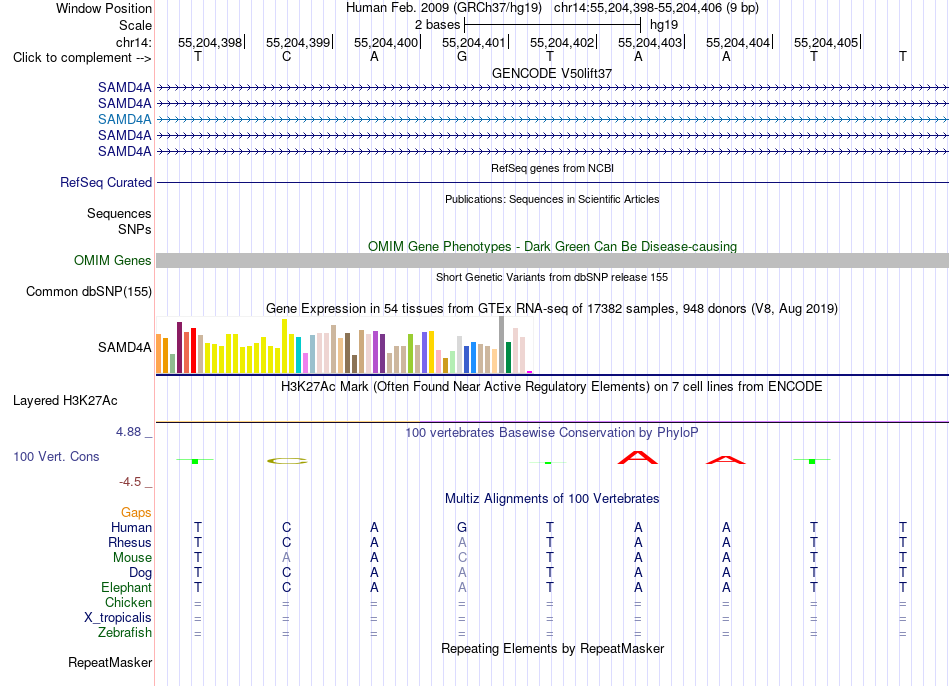This screenshot has height=686, width=950.
Task: Click the Window Position label
Action: (x=104, y=8)
